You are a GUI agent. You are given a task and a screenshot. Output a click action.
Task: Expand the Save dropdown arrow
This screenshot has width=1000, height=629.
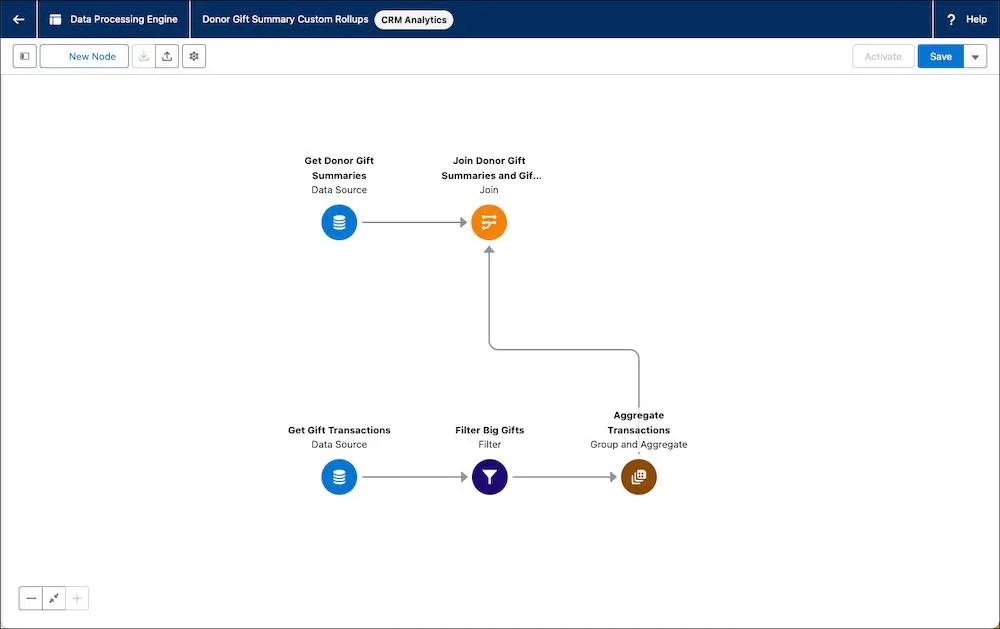974,56
